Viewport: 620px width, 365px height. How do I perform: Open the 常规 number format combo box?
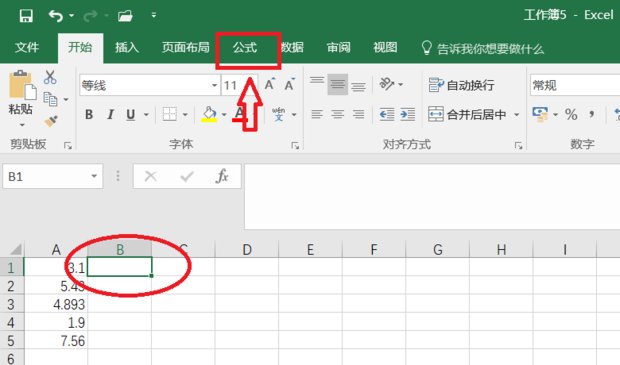[x=575, y=85]
